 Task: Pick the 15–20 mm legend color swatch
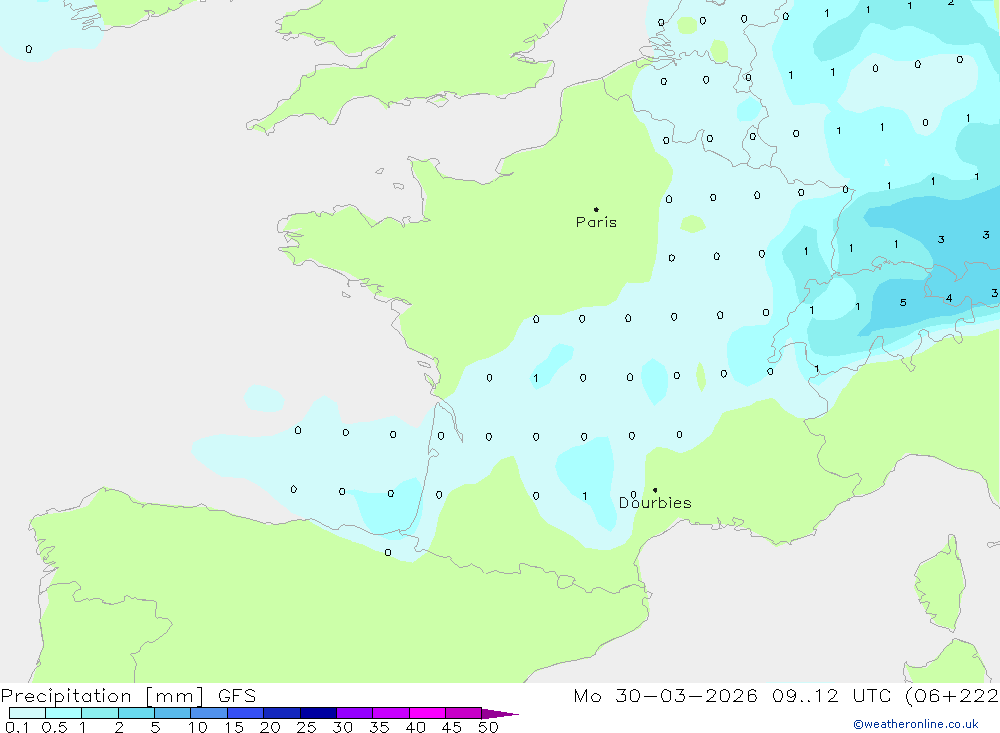coord(246,713)
